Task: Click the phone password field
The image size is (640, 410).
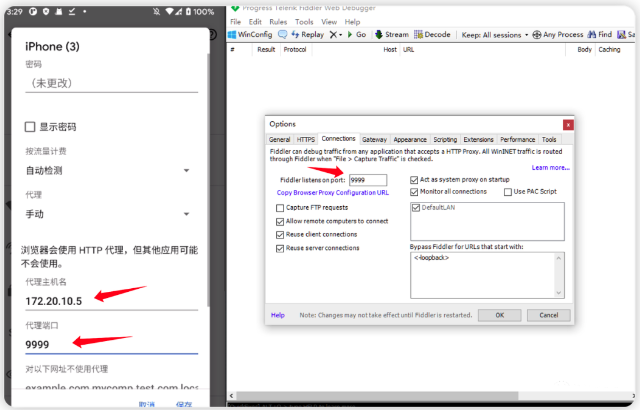Action: tap(111, 83)
